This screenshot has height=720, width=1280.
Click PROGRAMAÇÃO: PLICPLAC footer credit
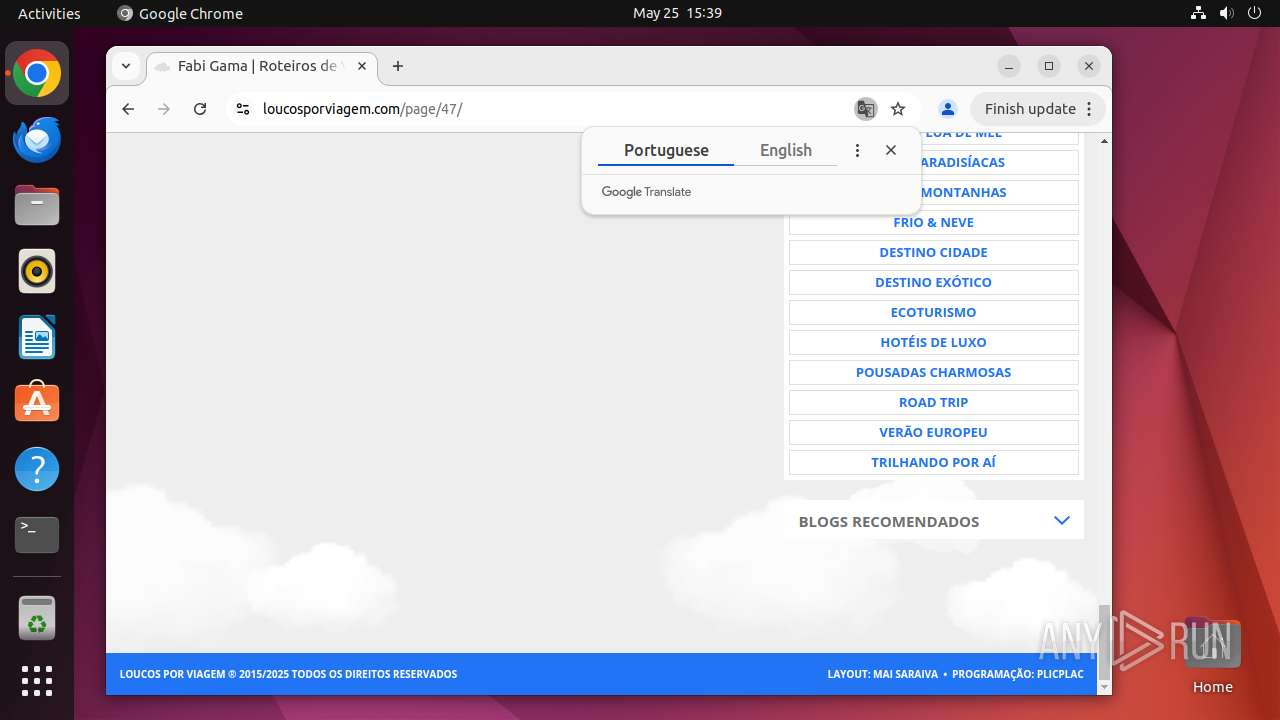[1018, 674]
